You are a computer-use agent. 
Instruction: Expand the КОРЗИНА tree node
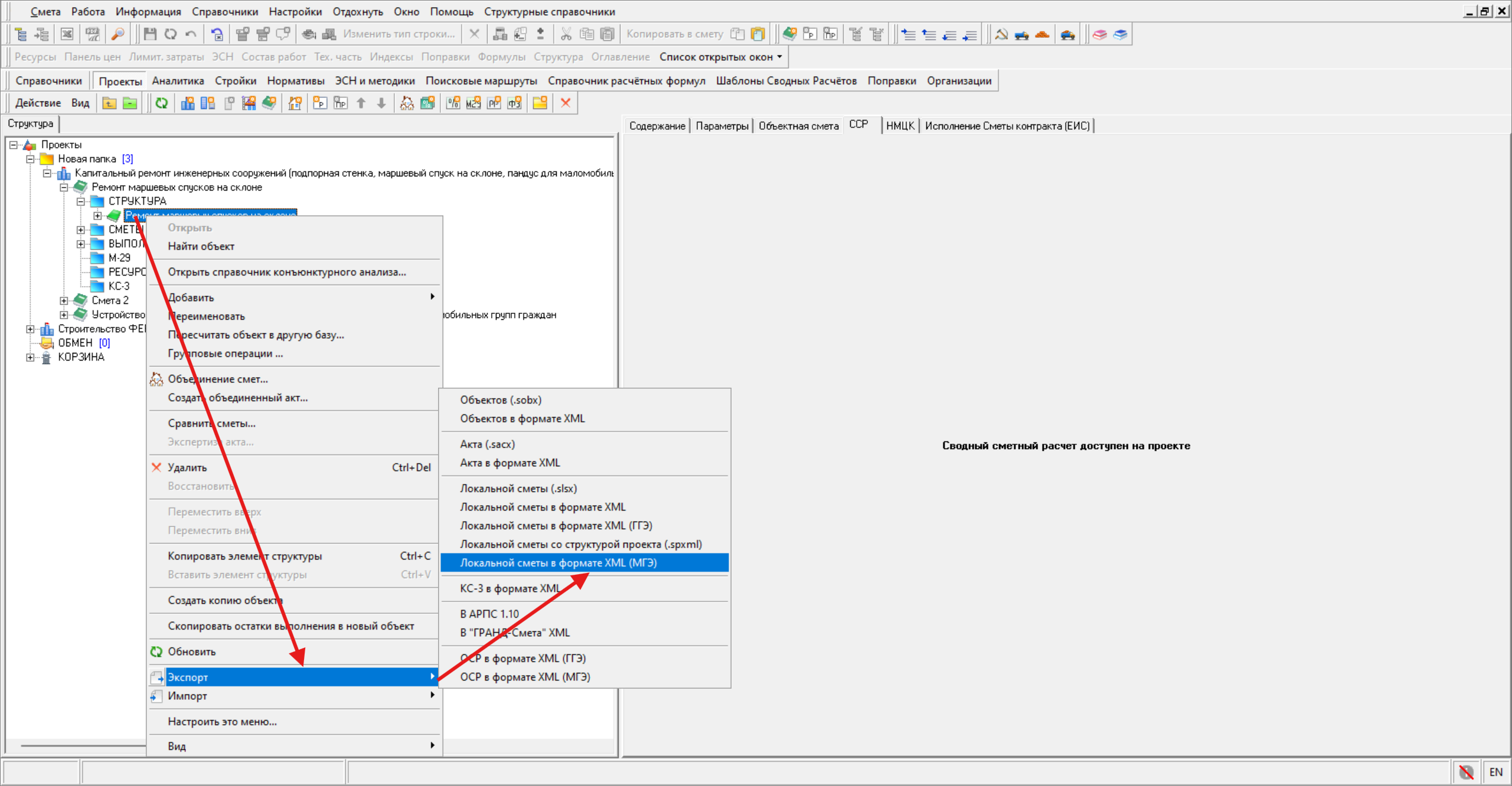30,357
